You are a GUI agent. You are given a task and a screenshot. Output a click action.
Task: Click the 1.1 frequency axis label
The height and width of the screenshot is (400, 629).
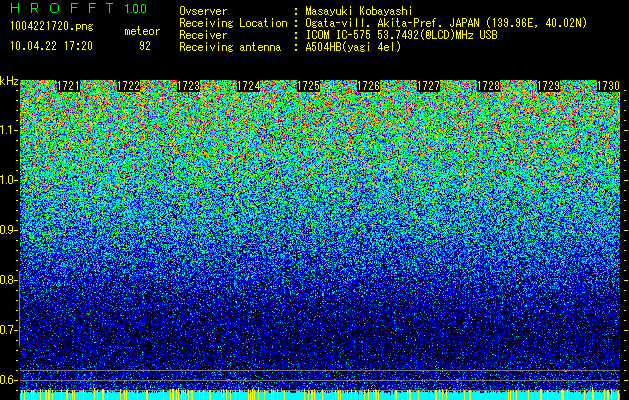(8, 130)
